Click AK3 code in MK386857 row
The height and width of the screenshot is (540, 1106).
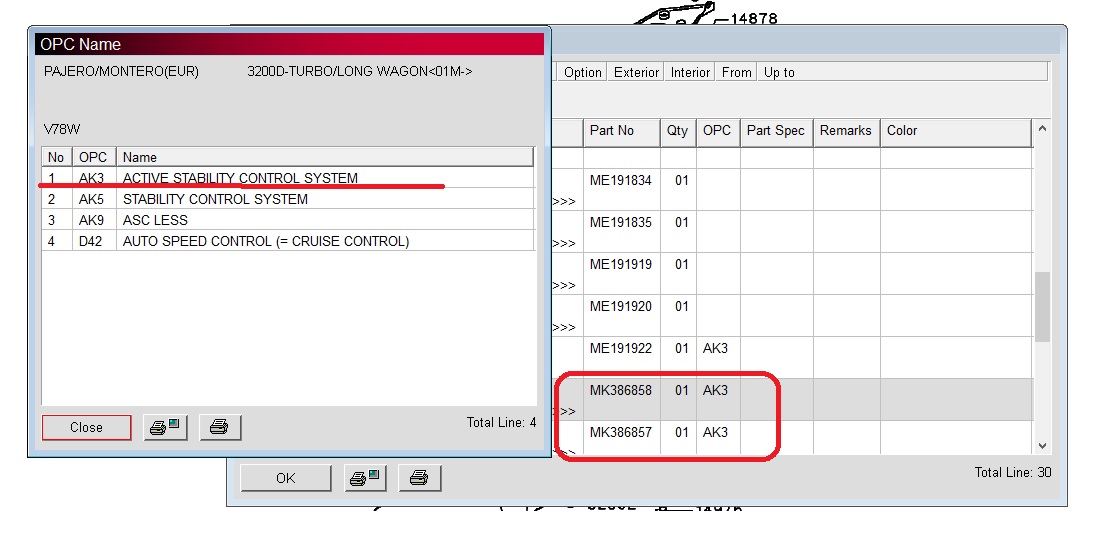click(715, 432)
